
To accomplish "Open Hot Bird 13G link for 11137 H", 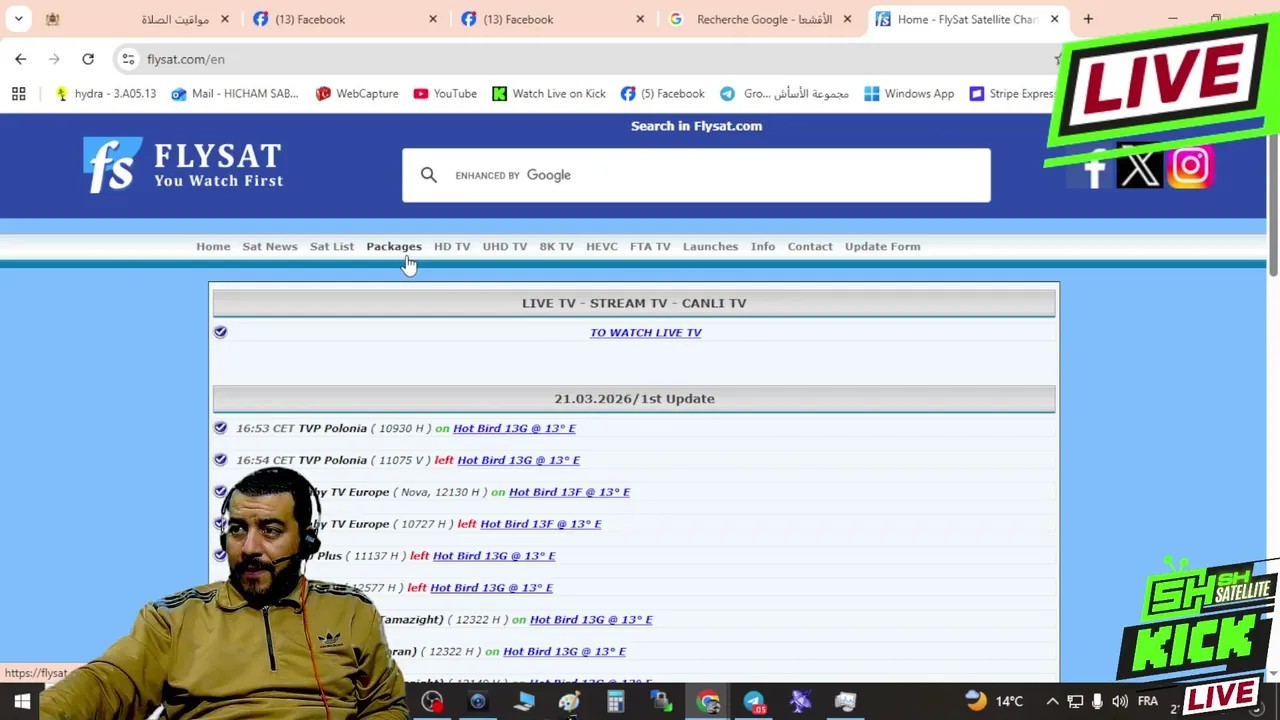I will click(x=494, y=556).
